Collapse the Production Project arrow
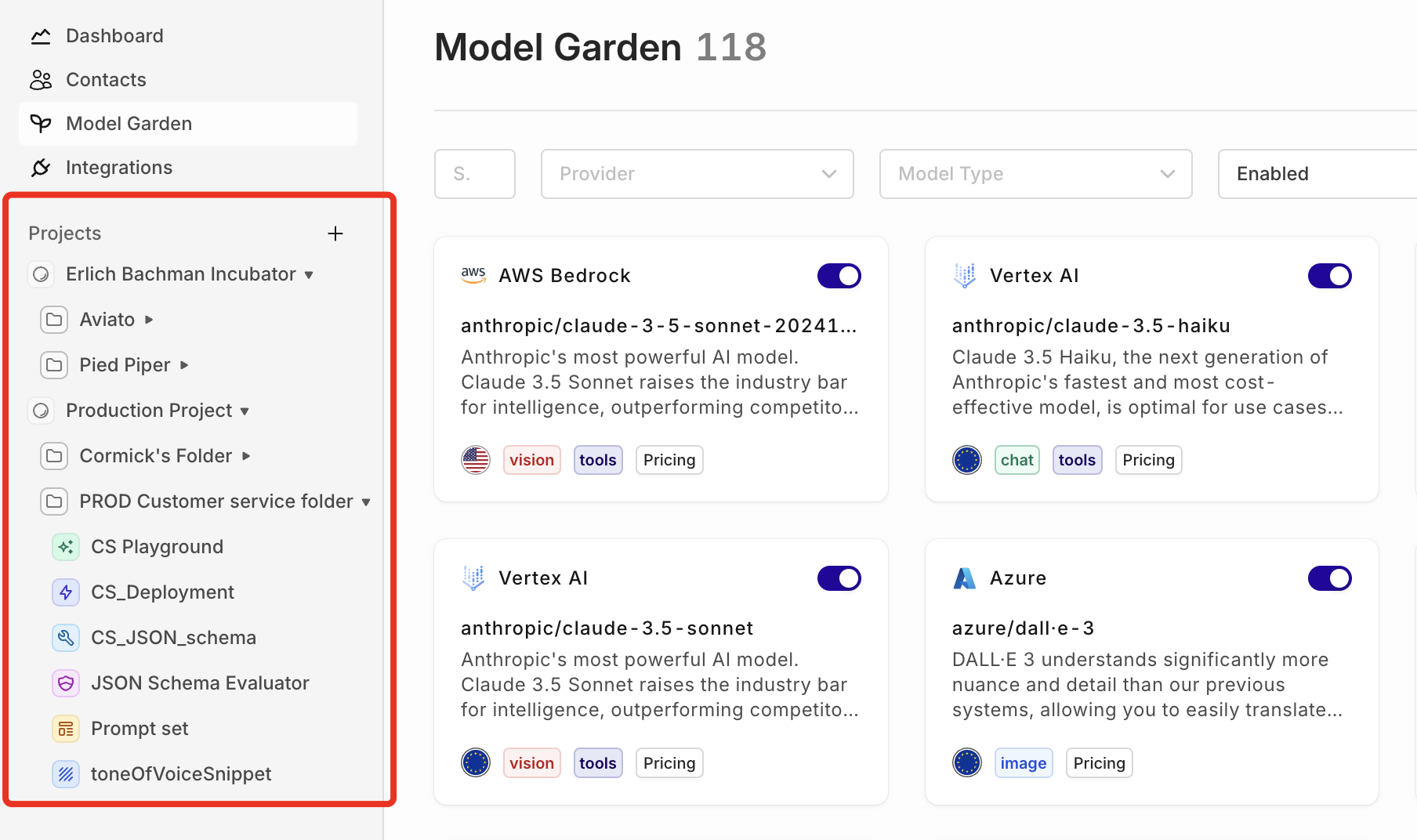Image resolution: width=1417 pixels, height=840 pixels. coord(245,411)
